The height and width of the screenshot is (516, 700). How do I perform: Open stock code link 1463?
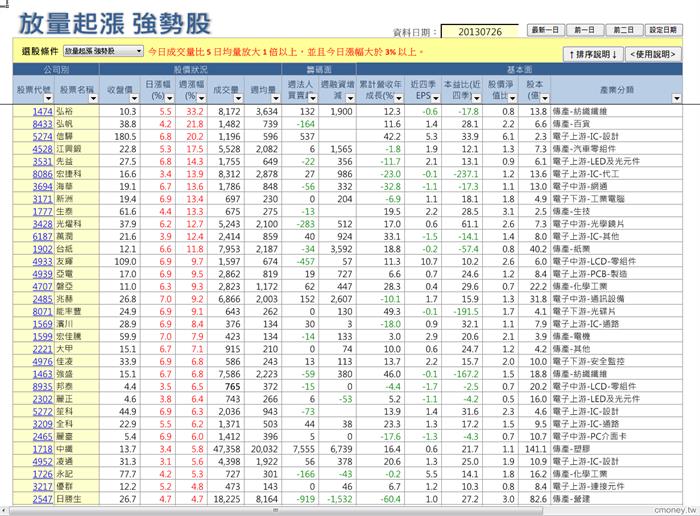coord(42,374)
